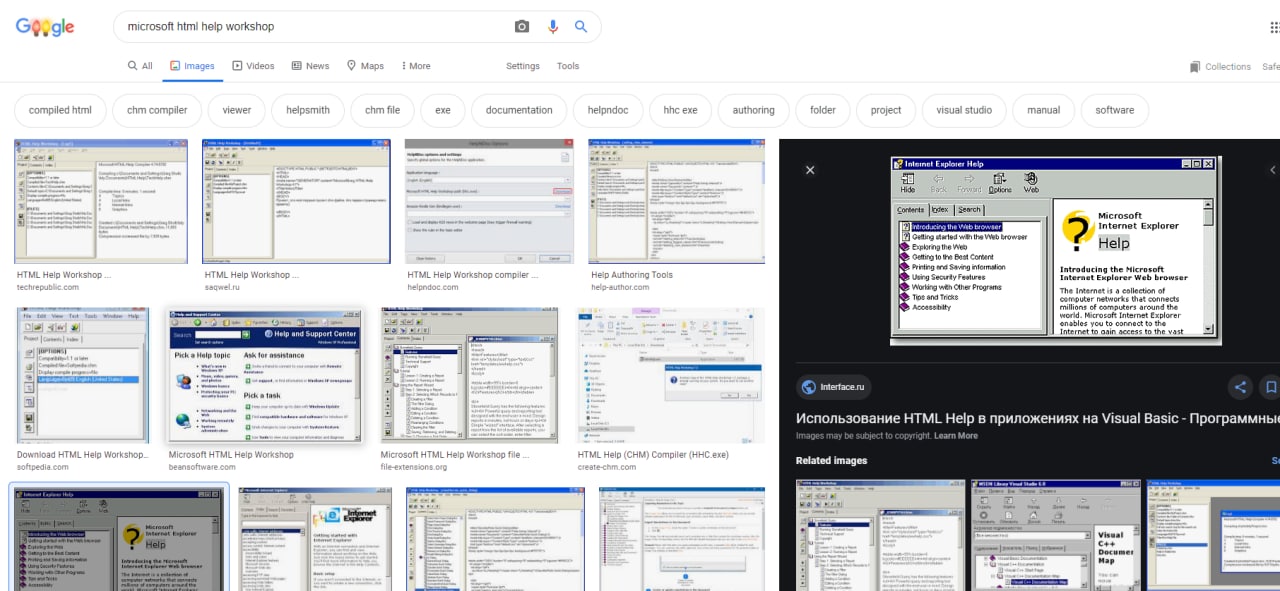Filter by 'compiled html' chip
1280x591 pixels.
(x=60, y=110)
